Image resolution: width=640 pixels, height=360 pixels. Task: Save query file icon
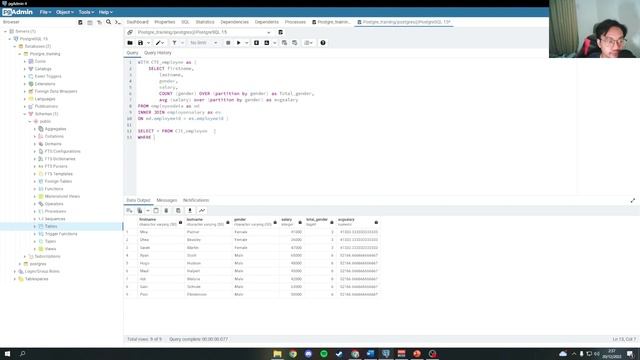pyautogui.click(x=140, y=43)
